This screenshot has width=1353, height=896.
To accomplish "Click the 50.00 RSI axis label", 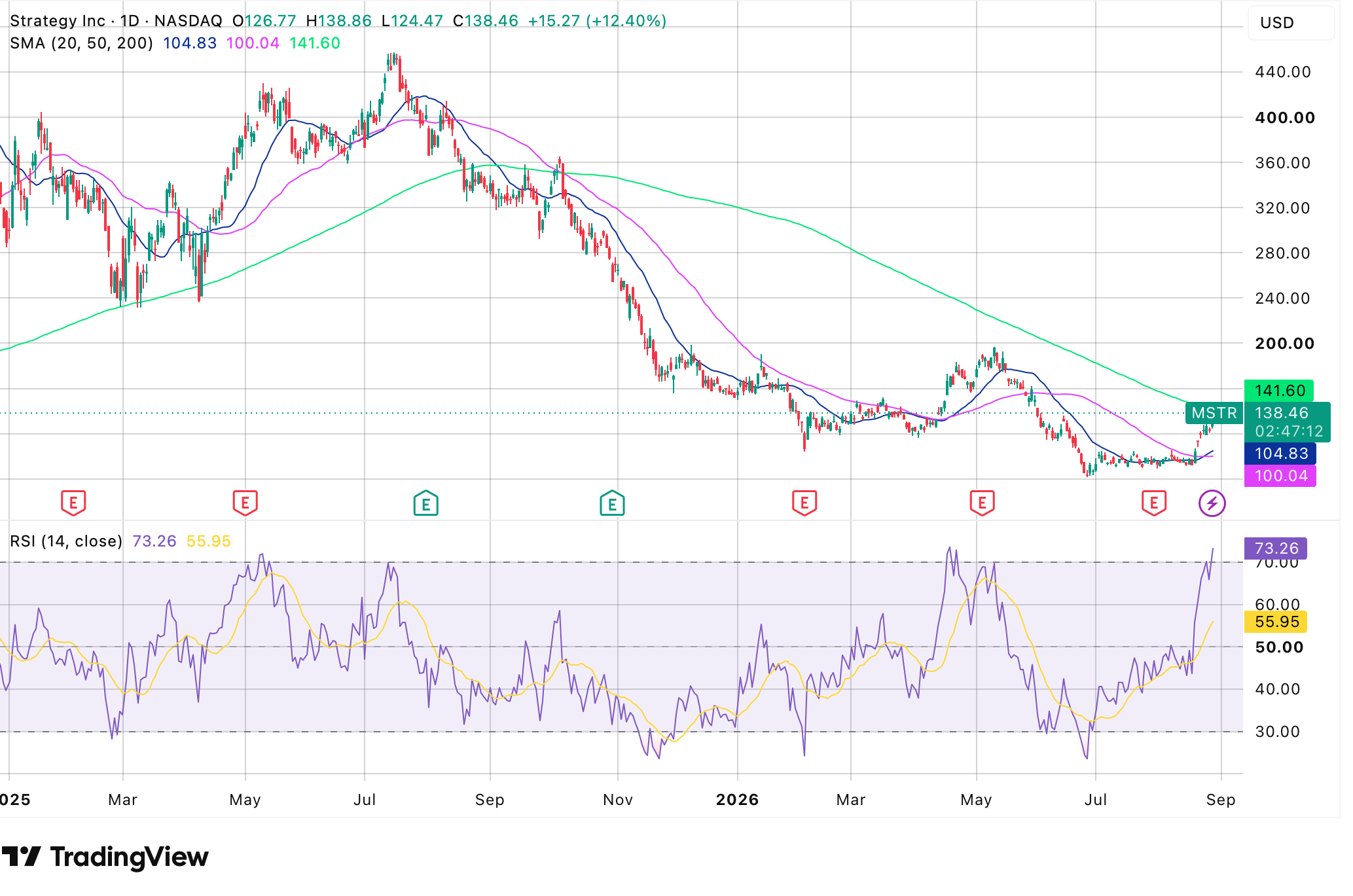I will [x=1279, y=647].
